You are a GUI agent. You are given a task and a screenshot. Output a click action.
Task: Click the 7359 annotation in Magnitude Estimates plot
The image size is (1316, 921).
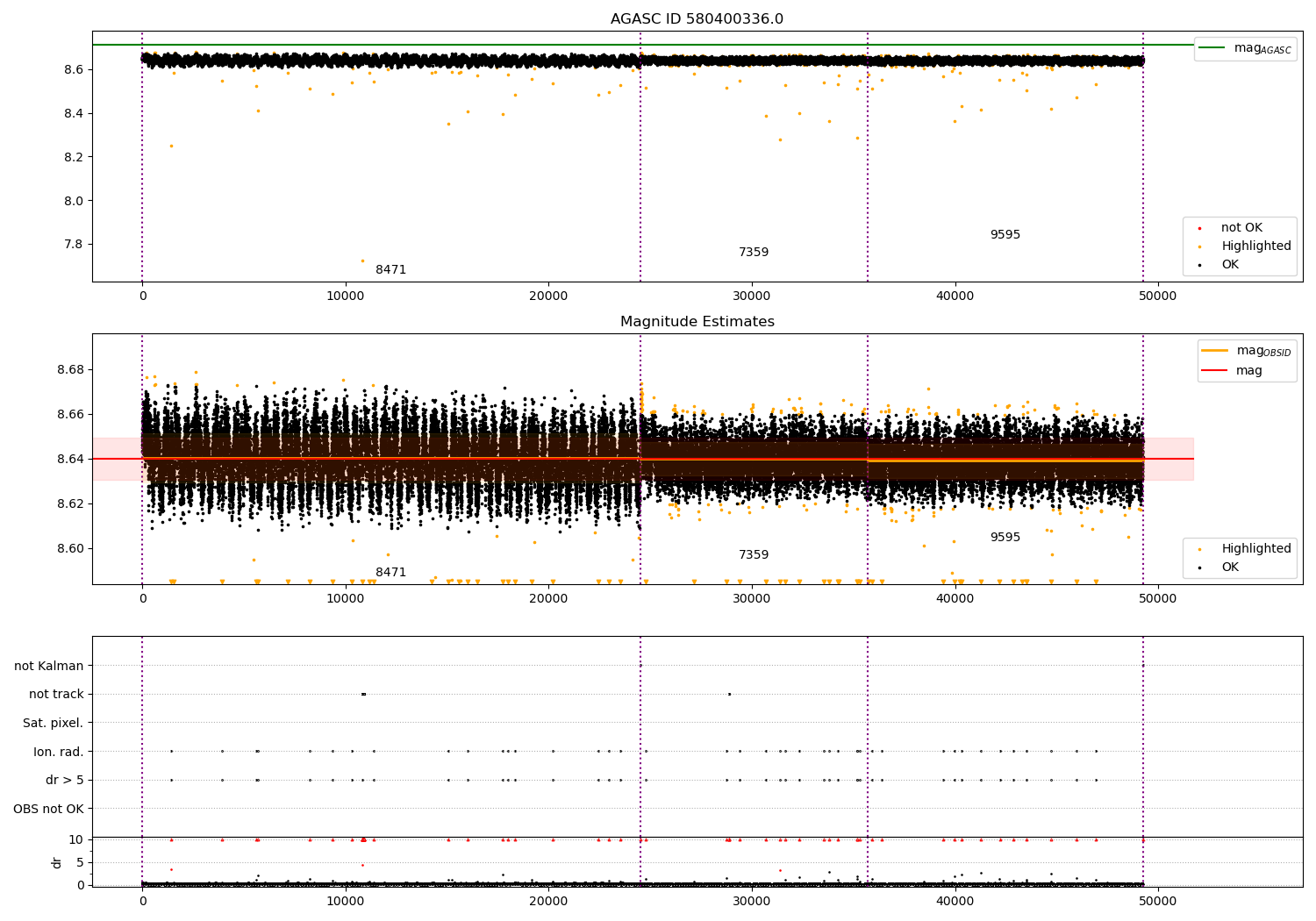click(754, 555)
